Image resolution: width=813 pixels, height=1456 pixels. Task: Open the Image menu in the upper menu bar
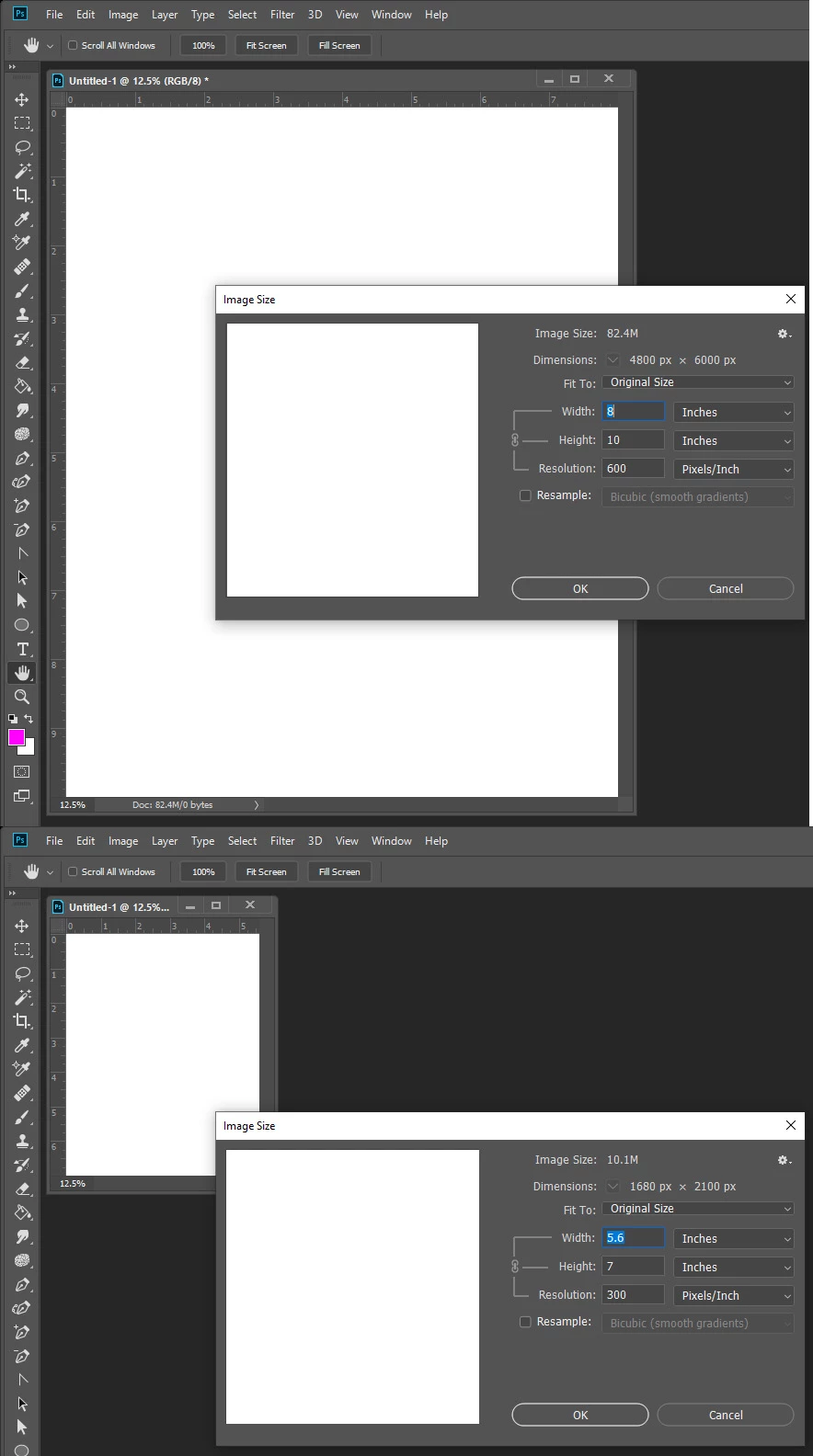pos(123,15)
